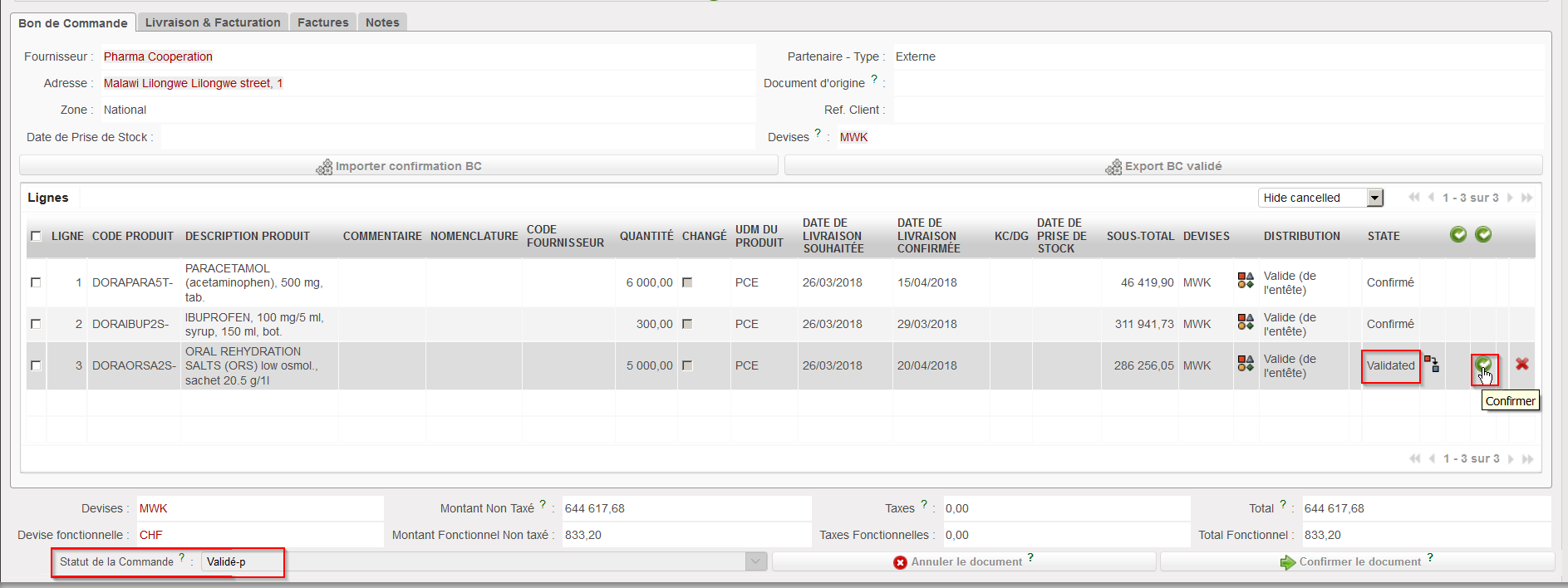Click the first green check icon in table header
The width and height of the screenshot is (1568, 588).
(x=1457, y=235)
